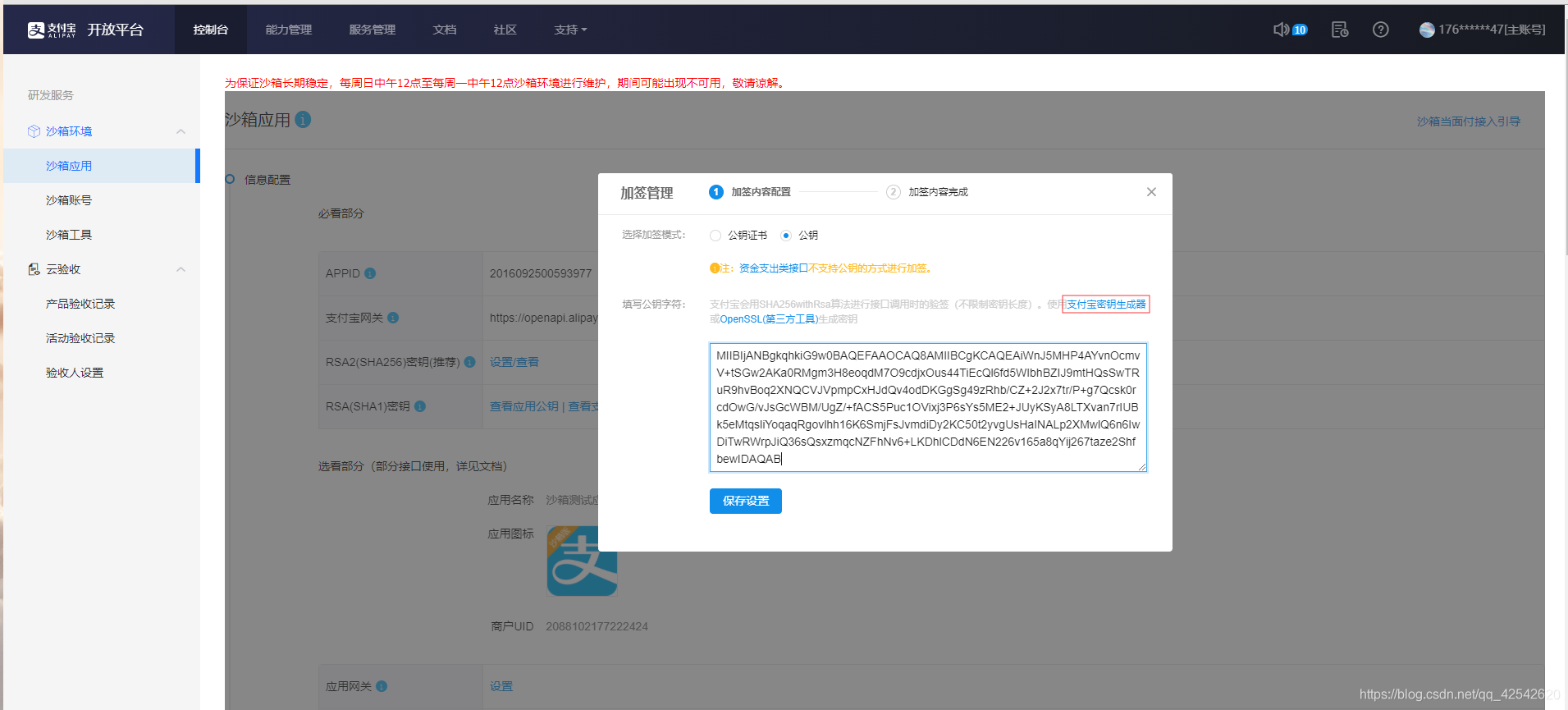
Task: Collapse the 云验收 sidebar section
Action: tap(181, 269)
